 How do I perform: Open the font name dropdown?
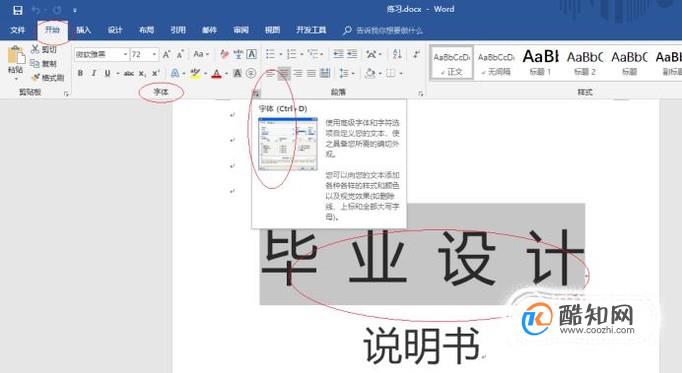(125, 54)
